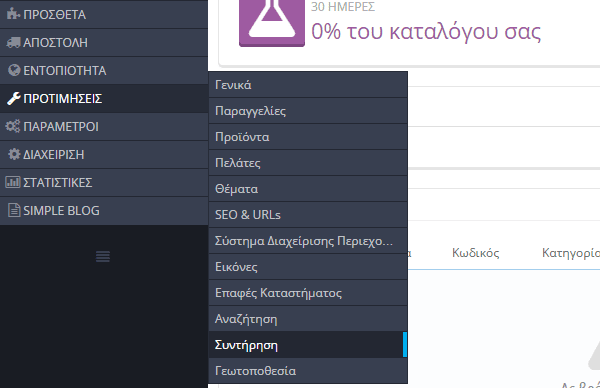Click the gears icon beside ΠΑΡΑΜΕΤΡΟΙ

pyautogui.click(x=13, y=126)
